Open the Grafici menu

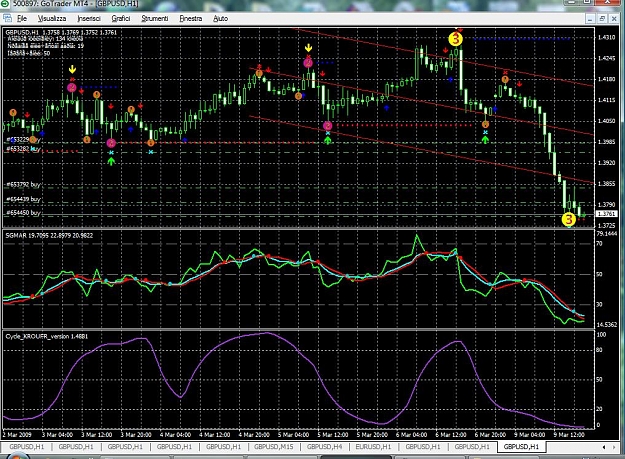(121, 18)
